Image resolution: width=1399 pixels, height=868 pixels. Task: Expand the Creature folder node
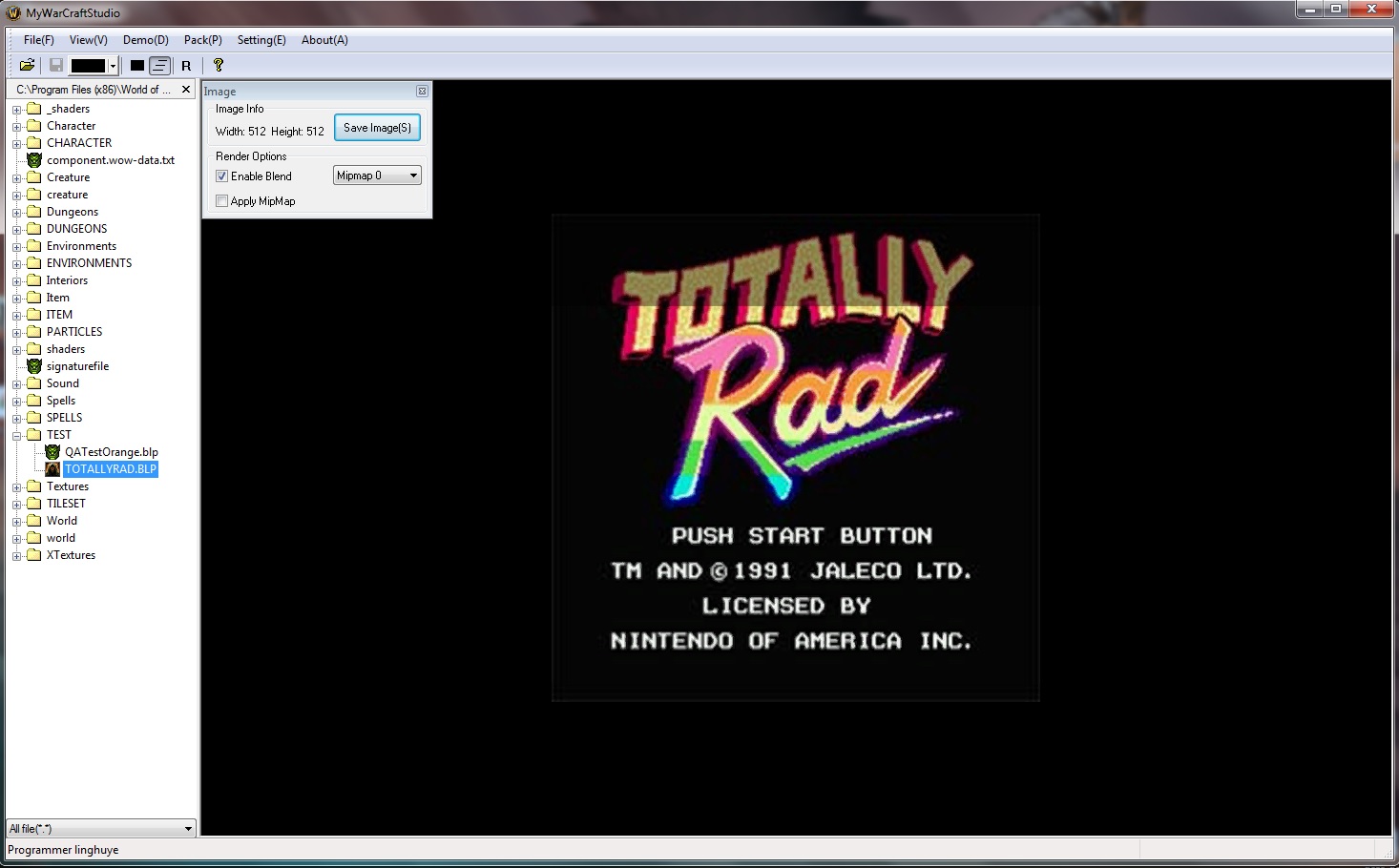click(x=17, y=178)
